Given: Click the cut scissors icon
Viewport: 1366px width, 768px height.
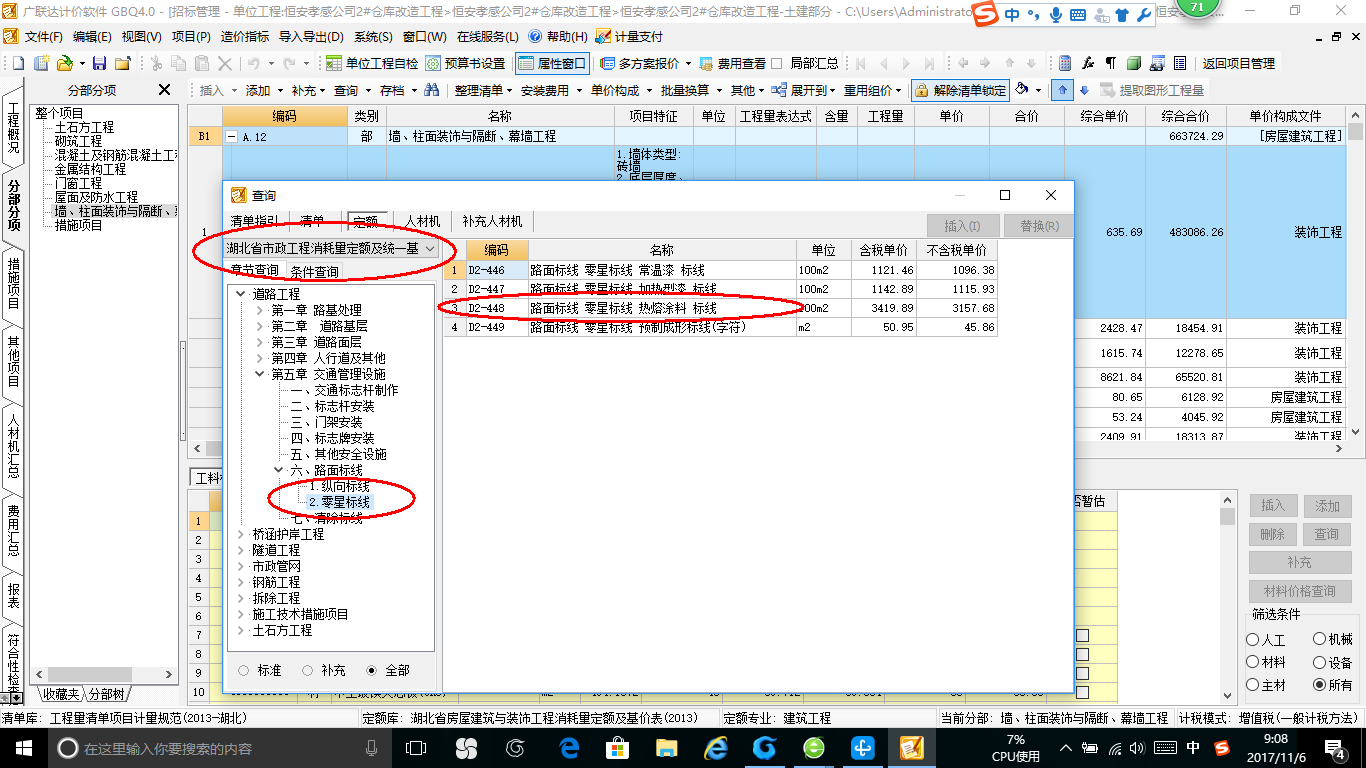Looking at the screenshot, I should click(x=156, y=63).
